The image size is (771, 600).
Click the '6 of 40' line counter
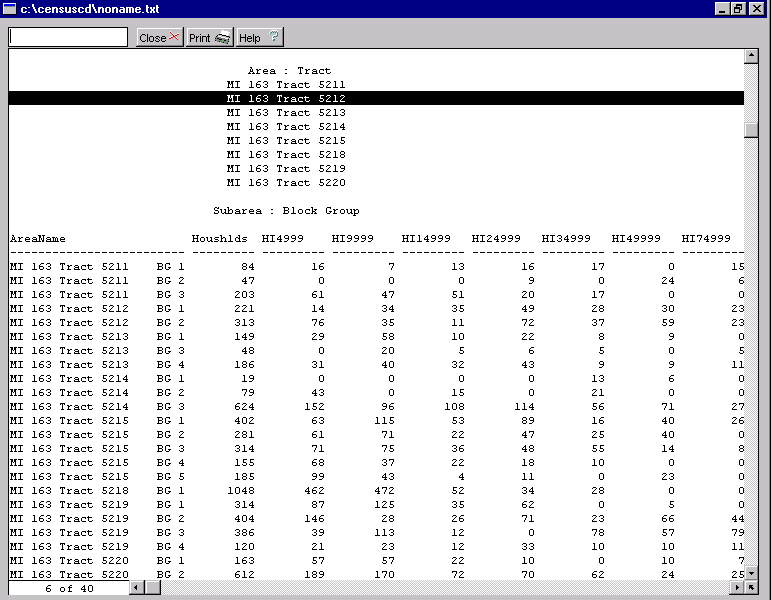[x=67, y=589]
